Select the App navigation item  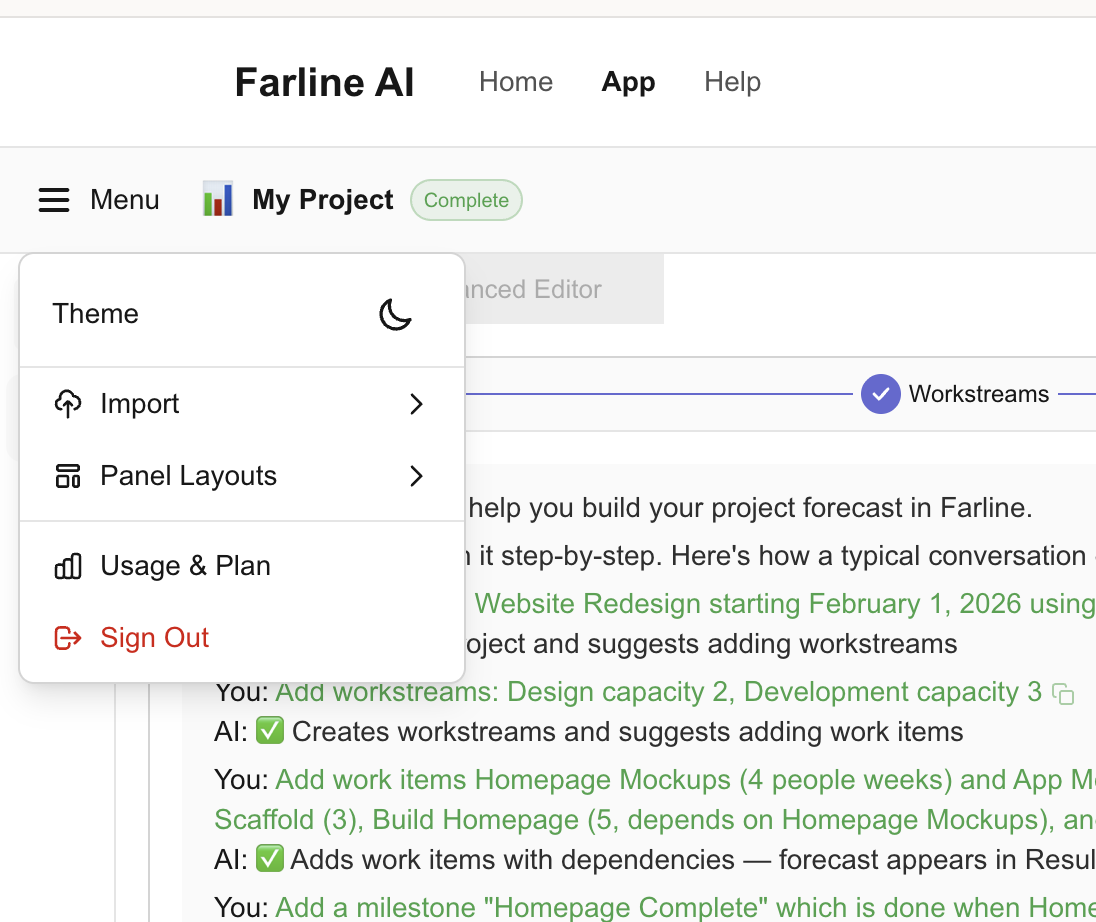click(628, 82)
